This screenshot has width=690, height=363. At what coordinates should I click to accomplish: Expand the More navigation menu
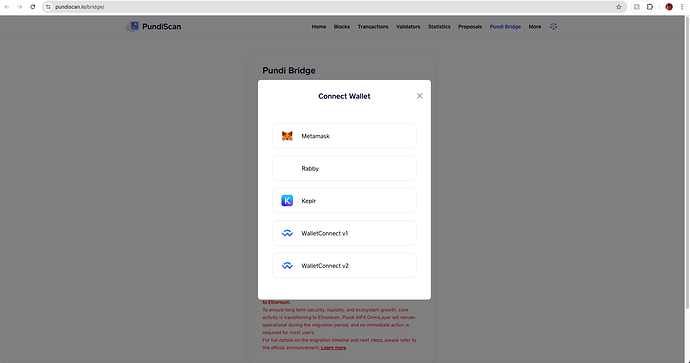pos(535,26)
